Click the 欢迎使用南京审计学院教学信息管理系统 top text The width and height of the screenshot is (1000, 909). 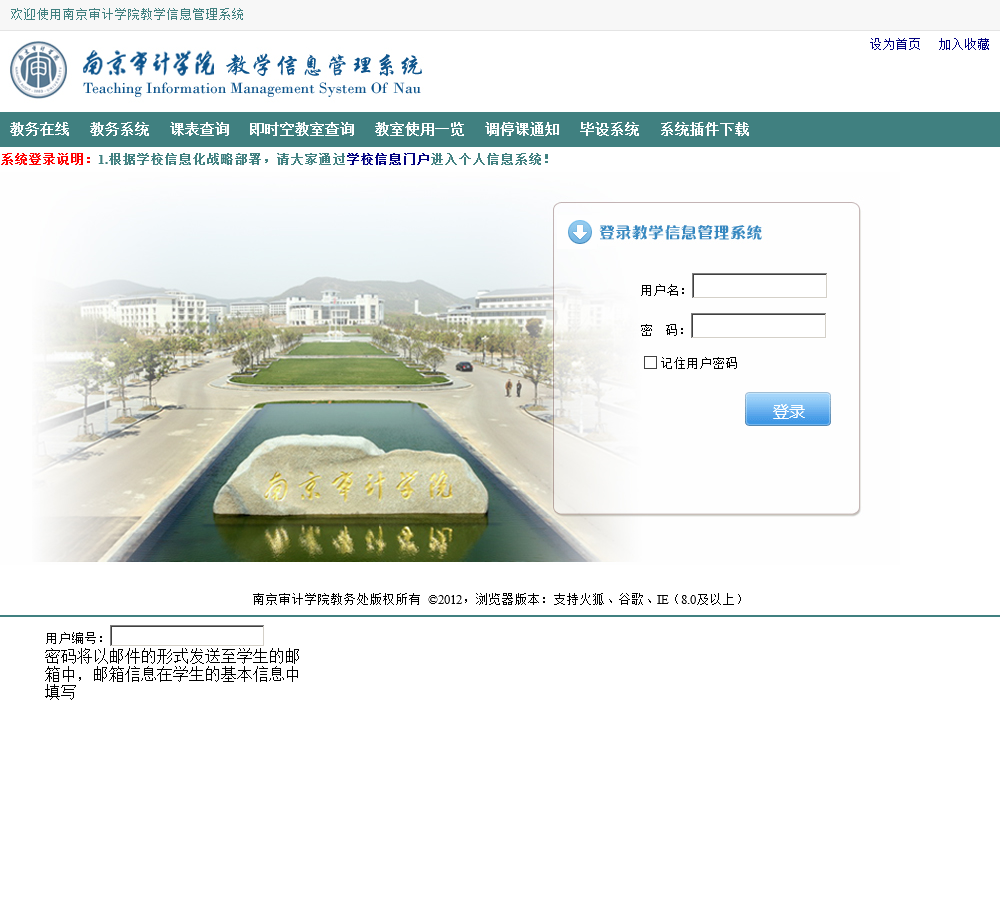[x=127, y=14]
